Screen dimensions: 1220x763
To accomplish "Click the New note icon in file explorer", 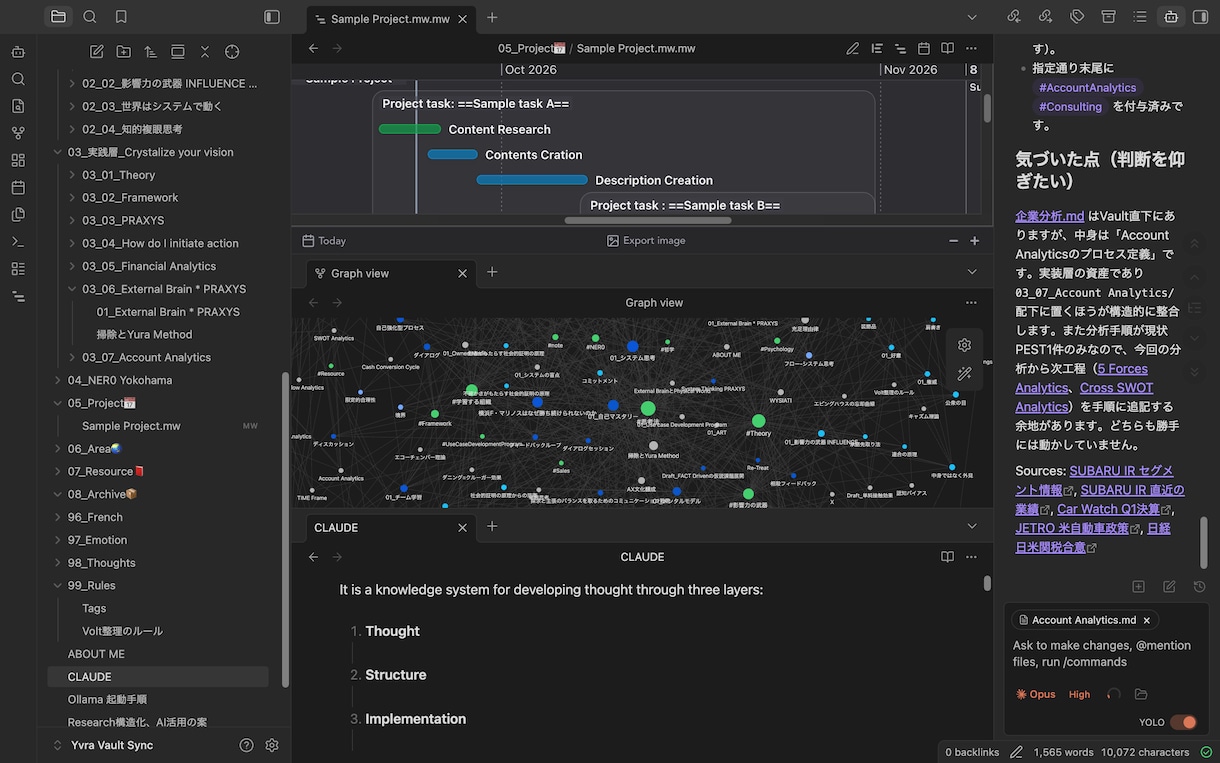I will (x=97, y=52).
